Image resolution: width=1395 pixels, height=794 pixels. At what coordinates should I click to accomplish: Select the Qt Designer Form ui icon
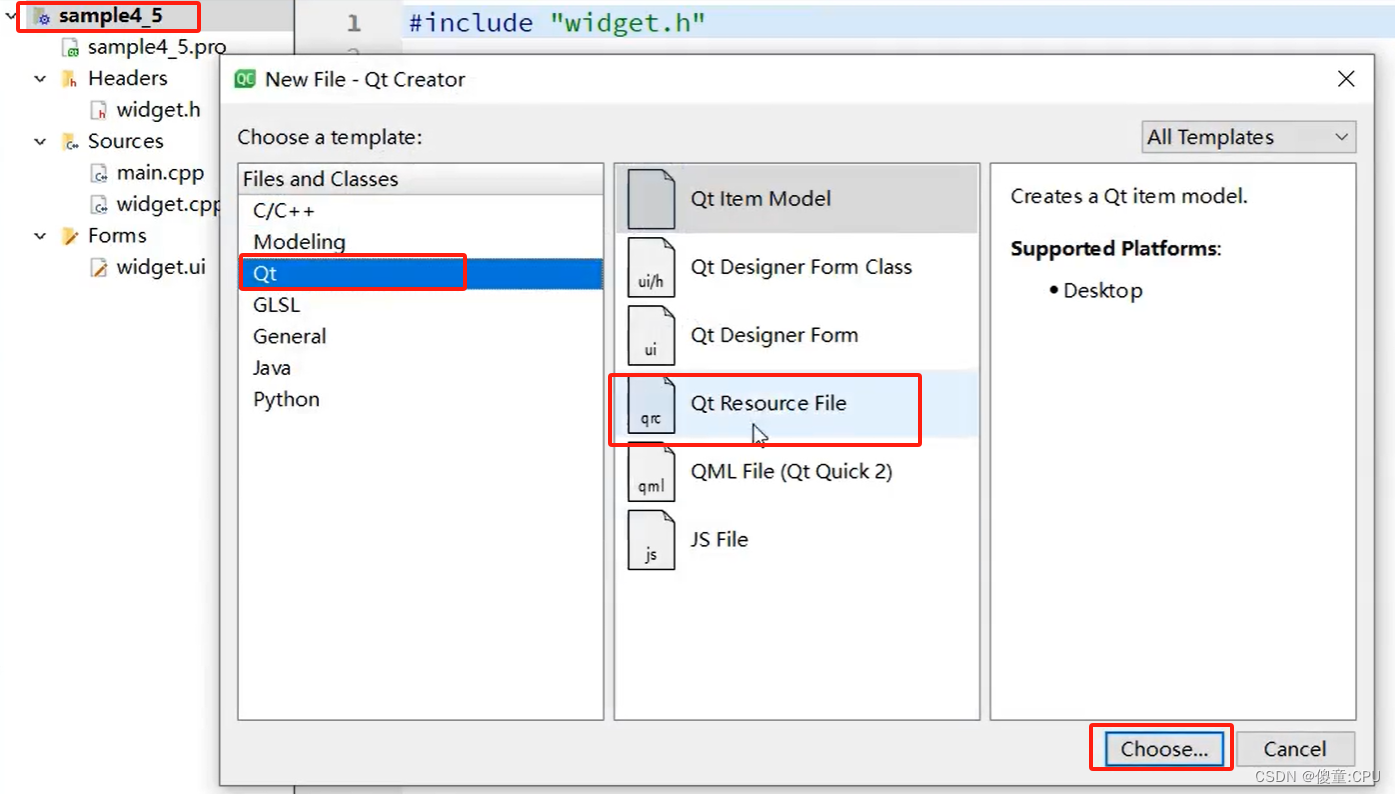coord(651,335)
